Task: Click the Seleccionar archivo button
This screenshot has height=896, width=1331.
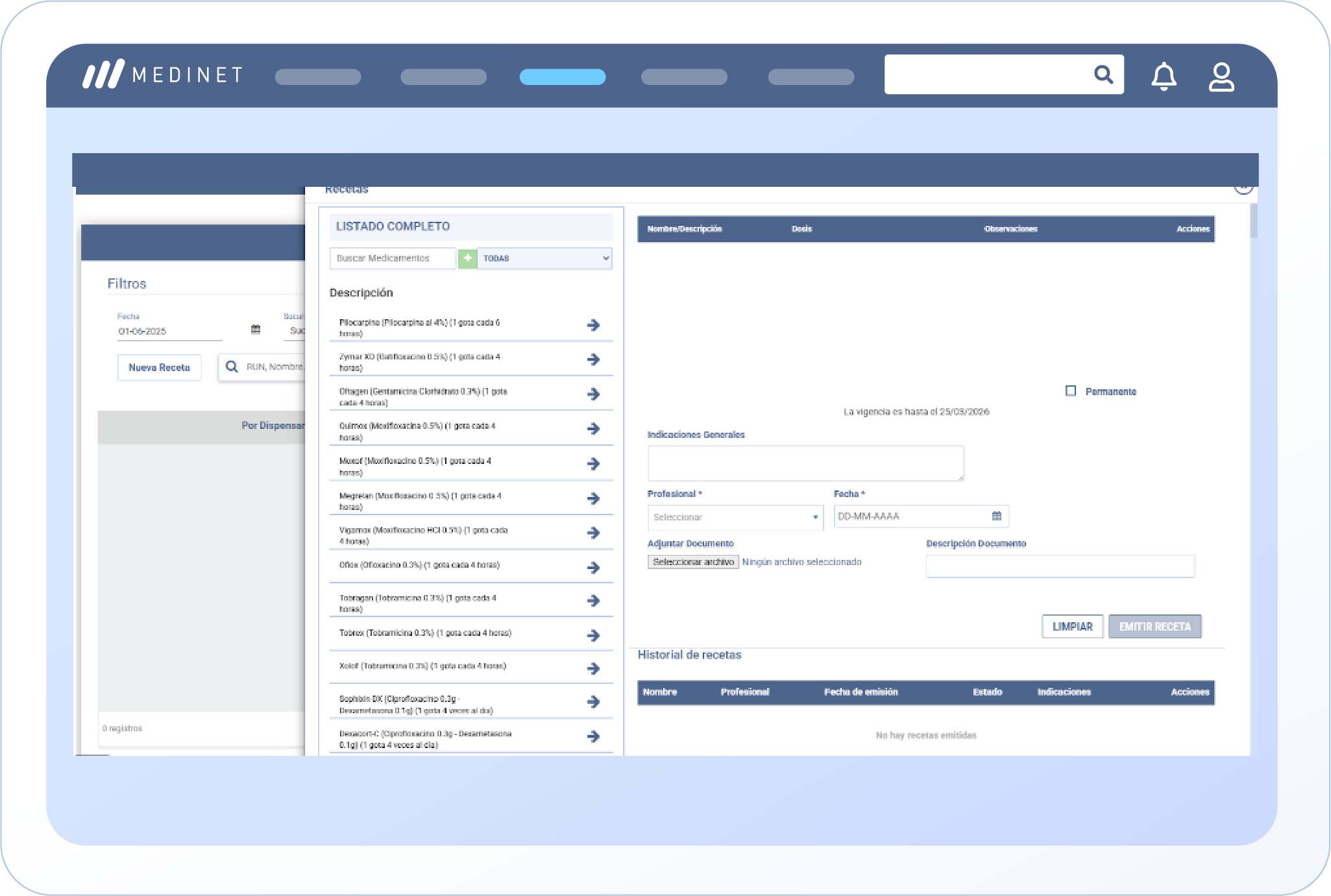Action: pos(693,562)
